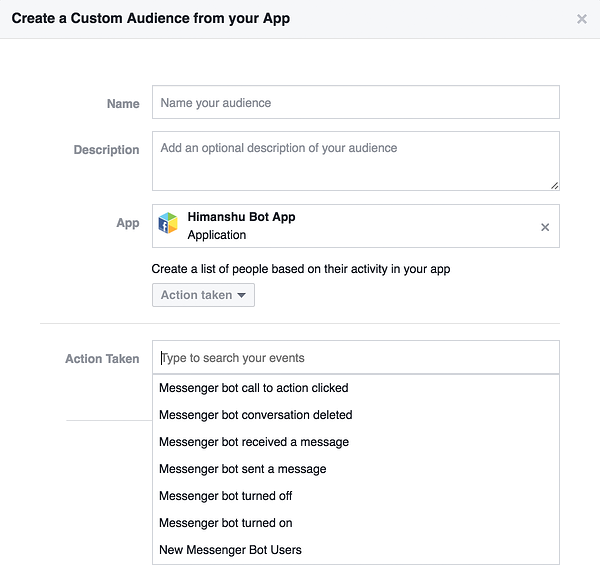Select New Messenger Bot Users event
Image resolution: width=600 pixels, height=565 pixels.
(x=231, y=550)
